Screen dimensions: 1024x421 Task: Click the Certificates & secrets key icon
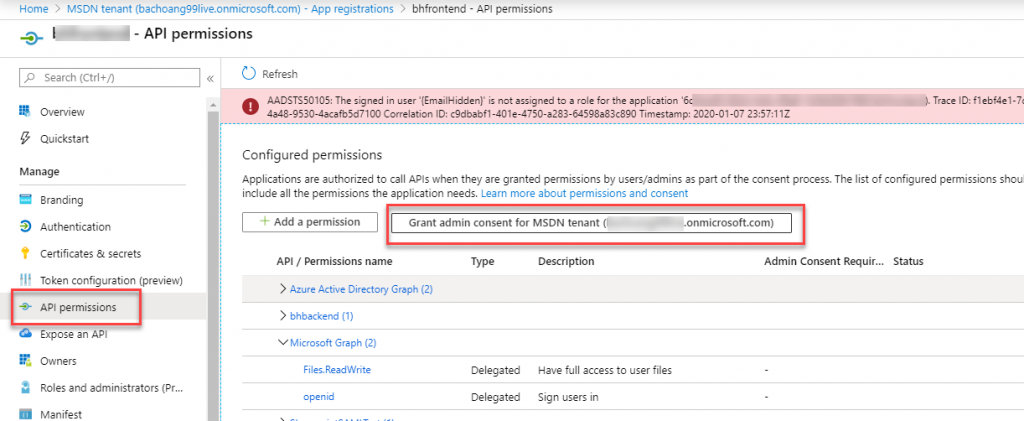(26, 253)
